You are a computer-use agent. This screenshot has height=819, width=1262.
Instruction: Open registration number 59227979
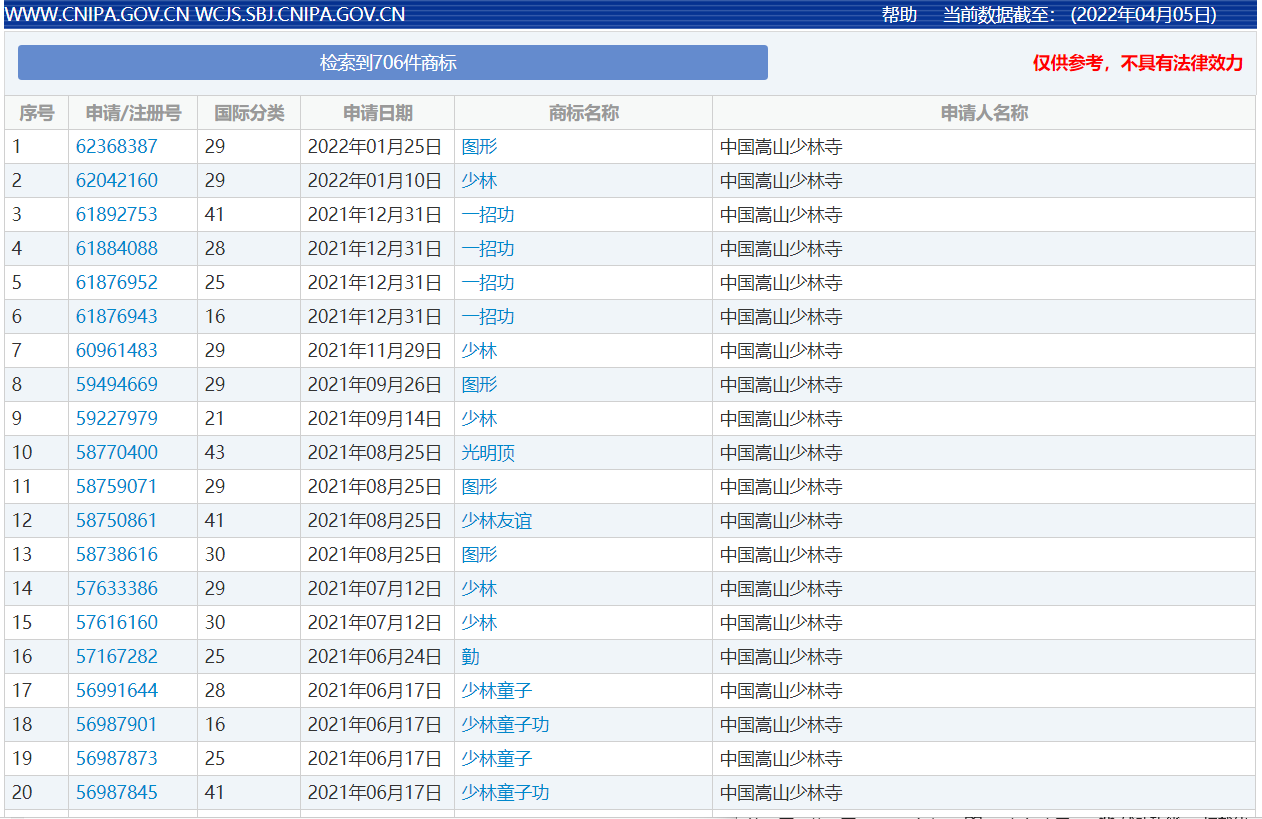[x=117, y=418]
